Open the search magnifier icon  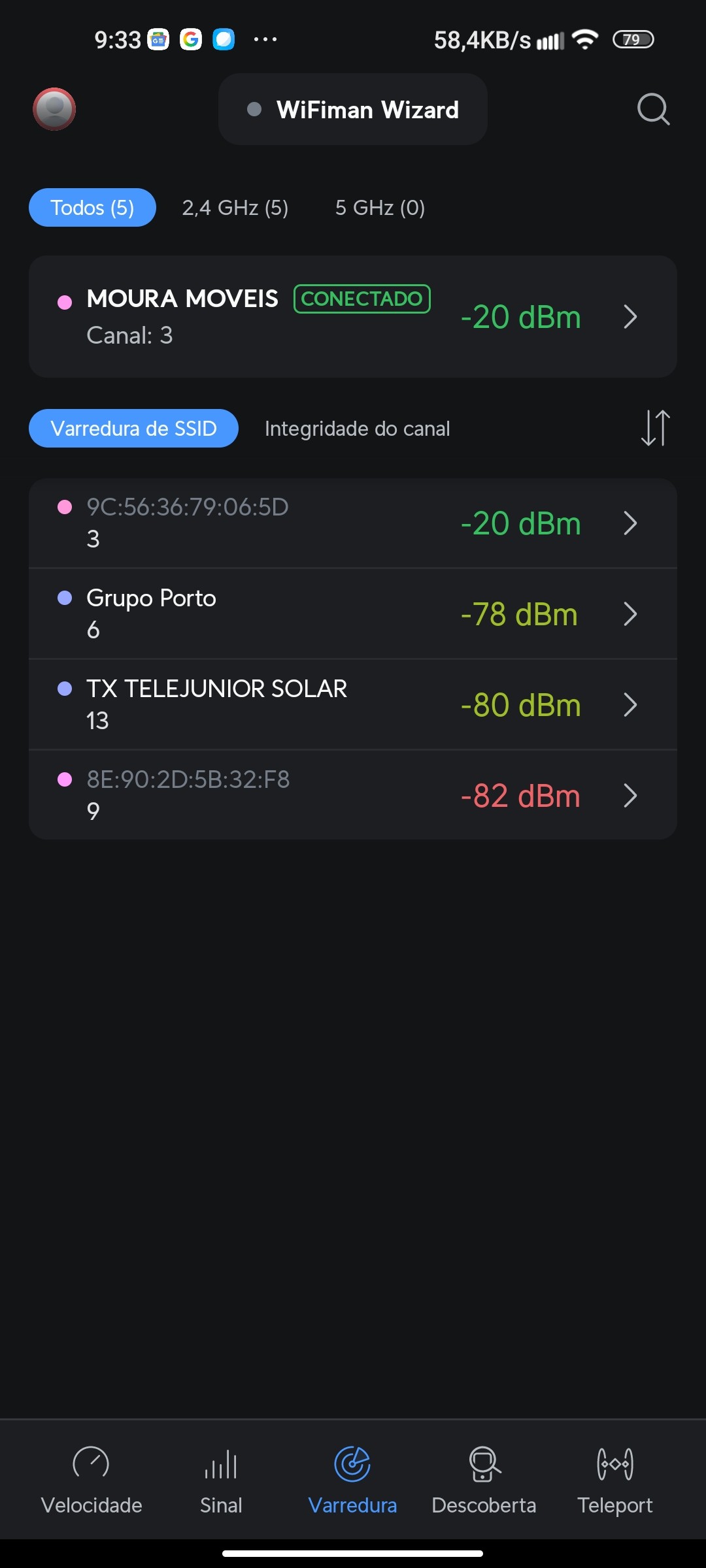[653, 109]
